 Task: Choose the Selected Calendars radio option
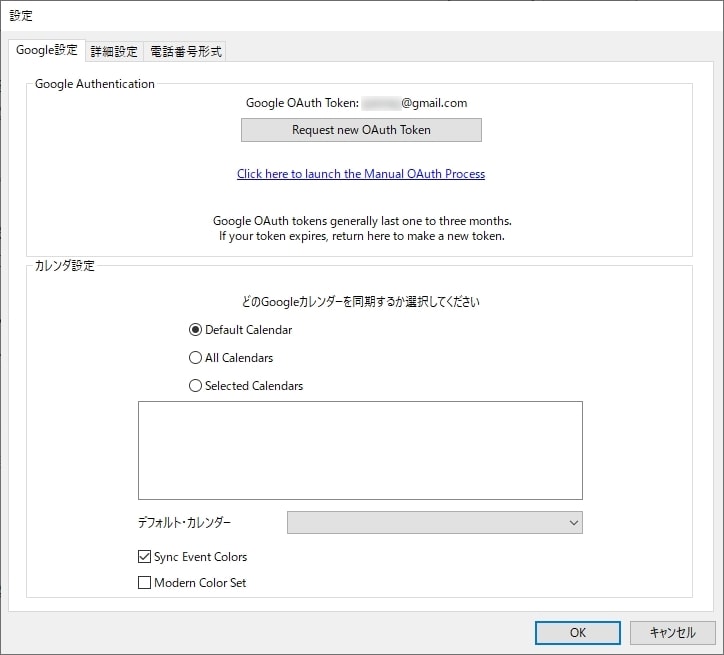pos(246,385)
